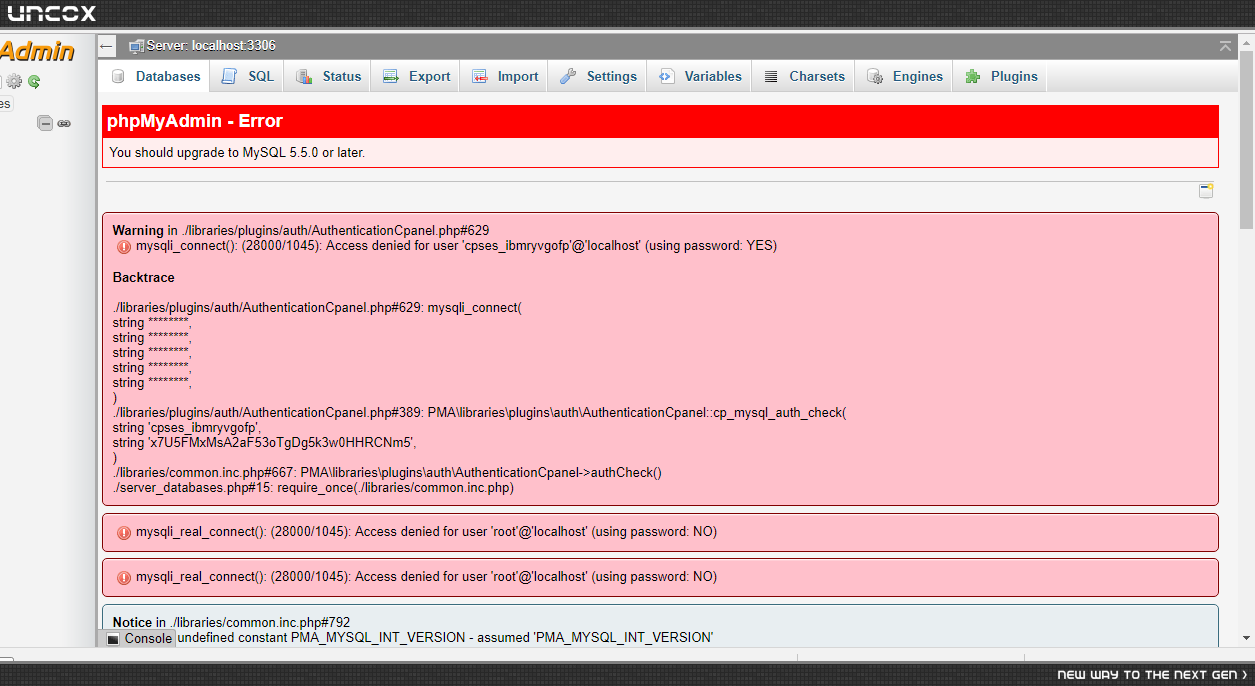
Task: Click Server: localhost:3306 breadcrumb link
Action: coord(211,46)
